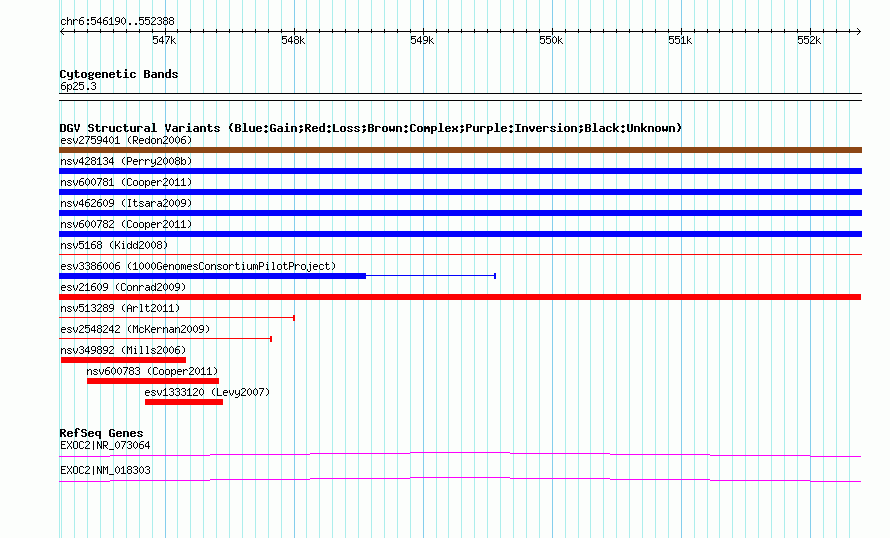The image size is (890, 538).
Task: Click the thin red line under nsv513289
Action: (x=177, y=318)
